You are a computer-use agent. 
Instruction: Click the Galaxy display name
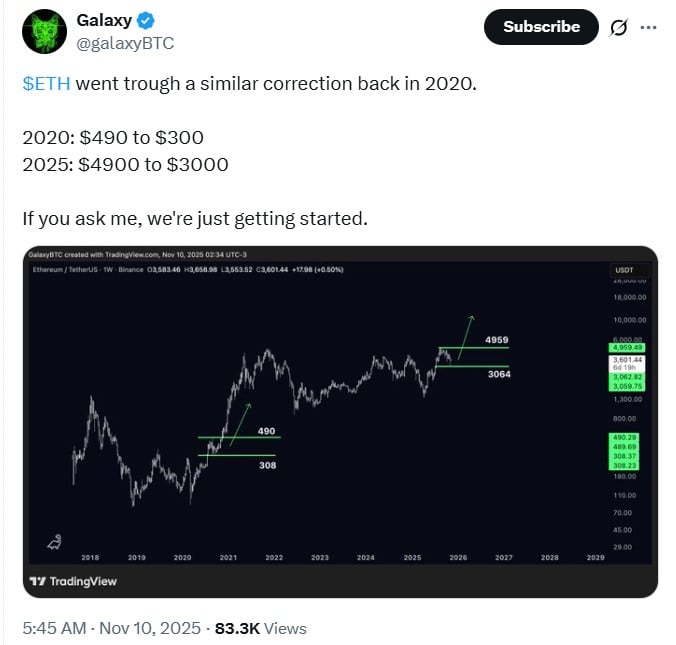[104, 20]
